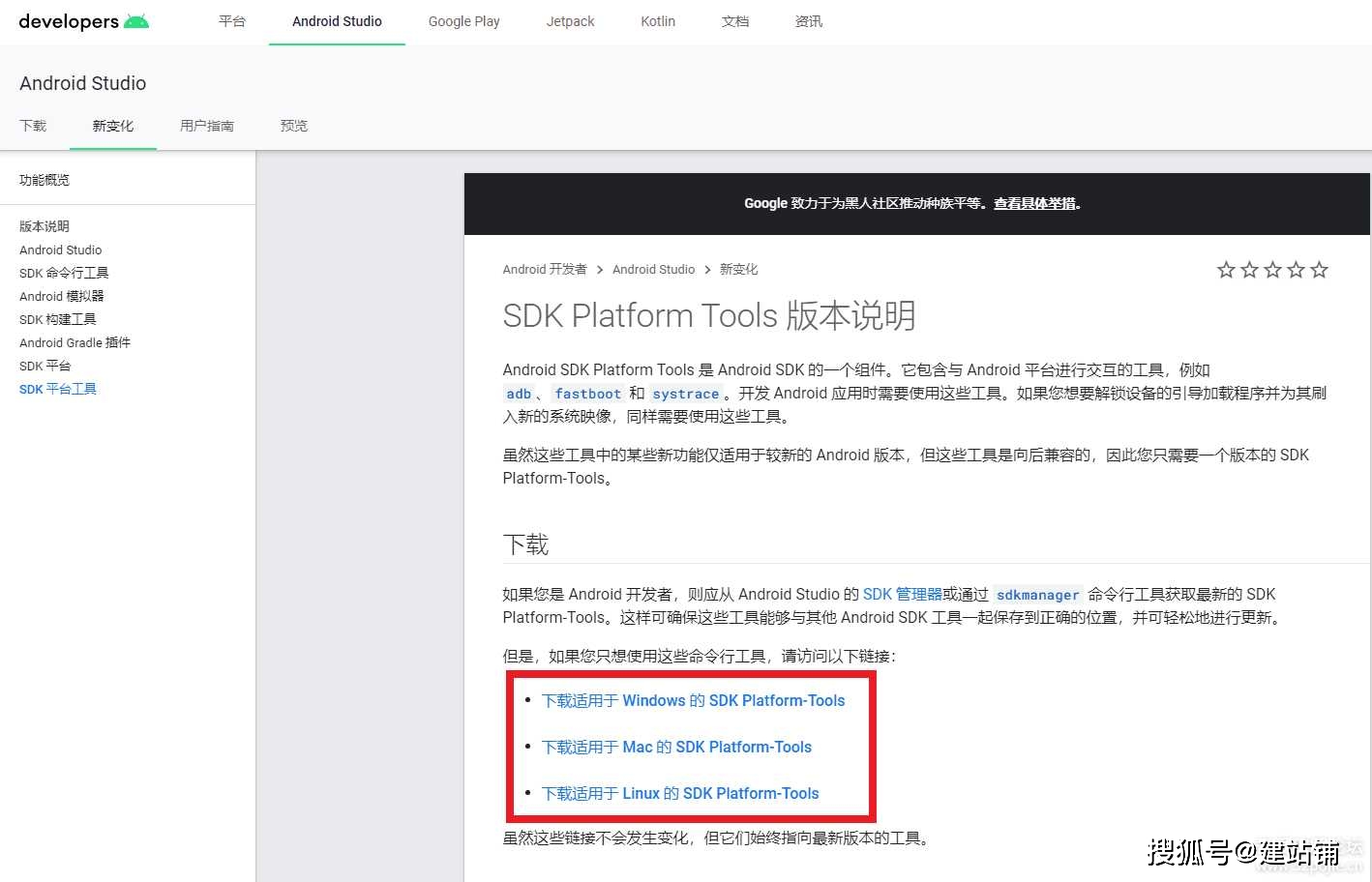Image resolution: width=1372 pixels, height=882 pixels.
Task: Download SDK Platform-Tools for Windows
Action: pyautogui.click(x=693, y=701)
